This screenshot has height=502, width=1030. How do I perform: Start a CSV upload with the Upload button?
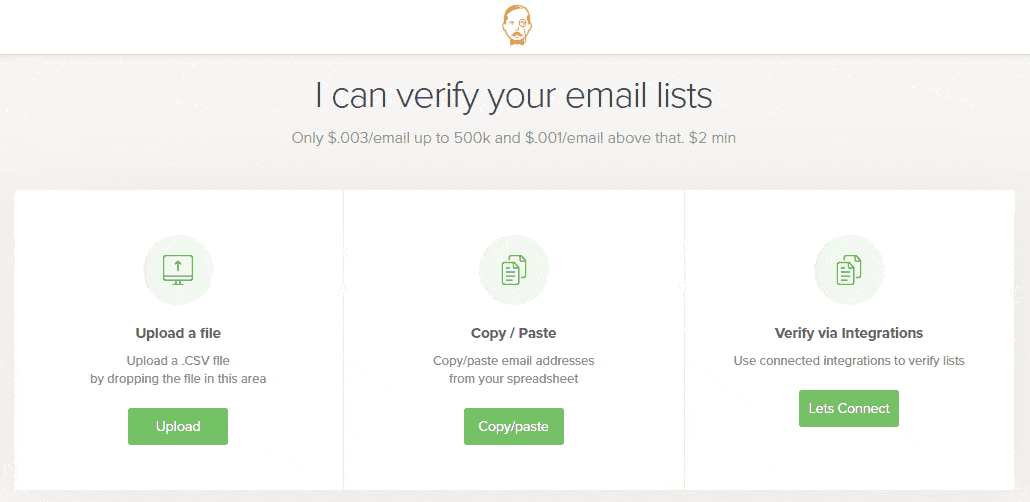pyautogui.click(x=178, y=426)
